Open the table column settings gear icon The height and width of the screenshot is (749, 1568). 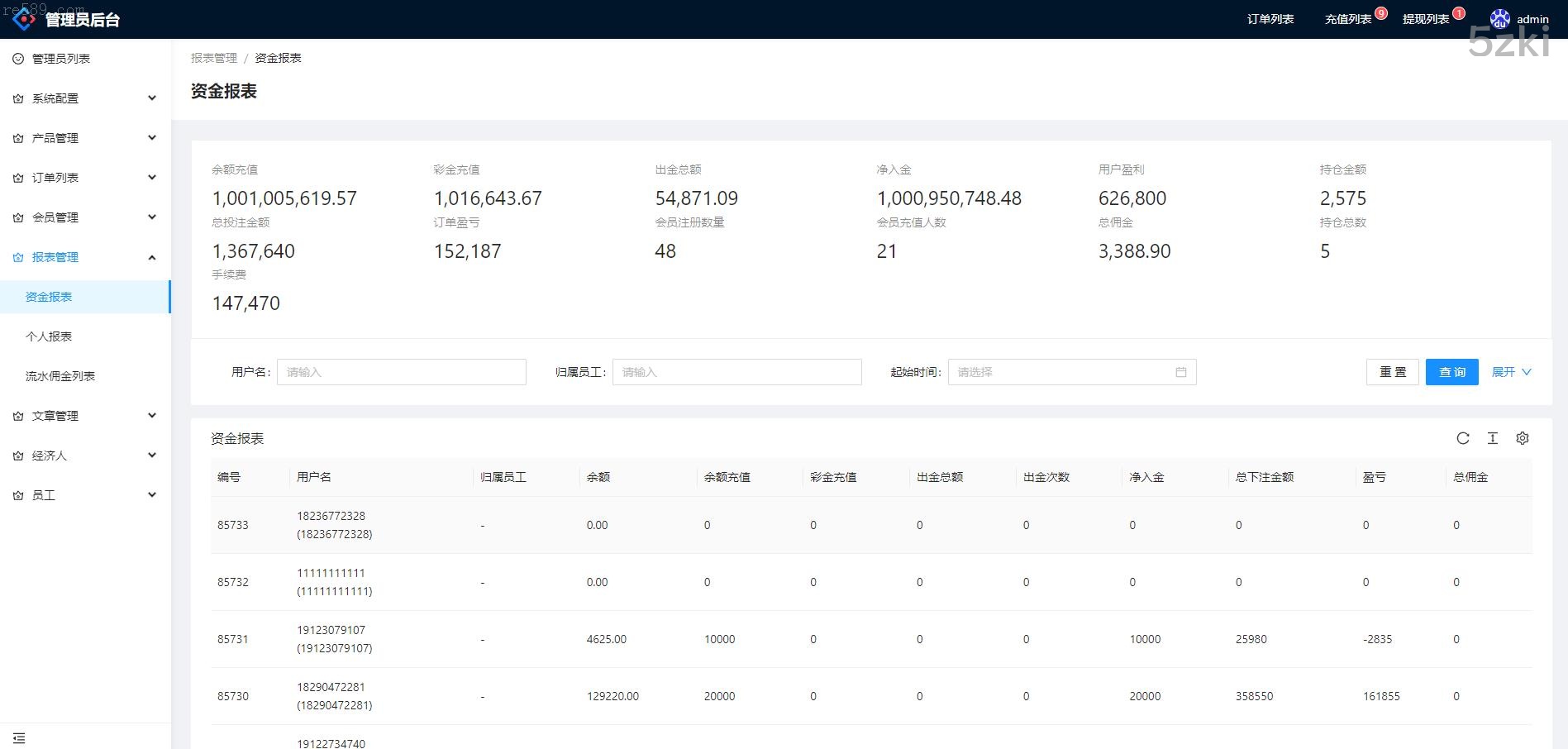(x=1522, y=438)
